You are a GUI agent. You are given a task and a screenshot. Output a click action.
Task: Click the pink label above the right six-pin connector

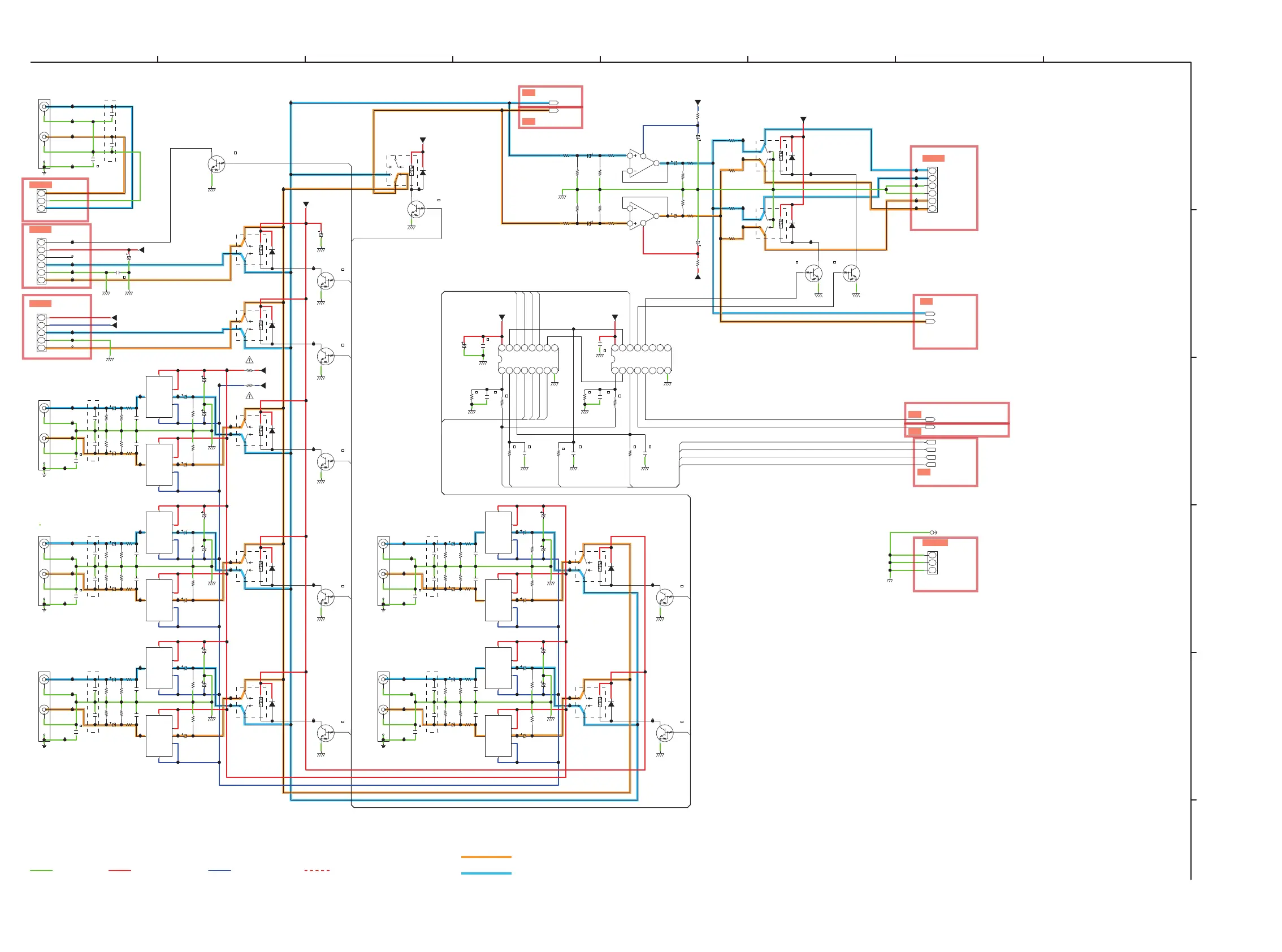click(x=933, y=158)
